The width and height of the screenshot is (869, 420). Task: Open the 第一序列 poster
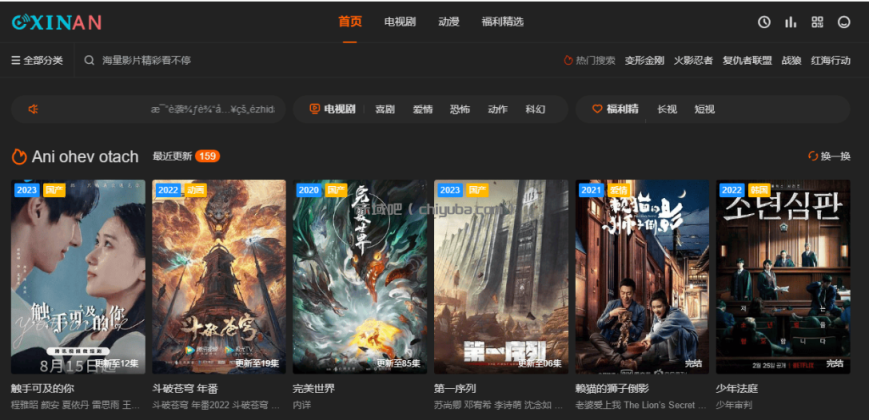click(x=501, y=276)
